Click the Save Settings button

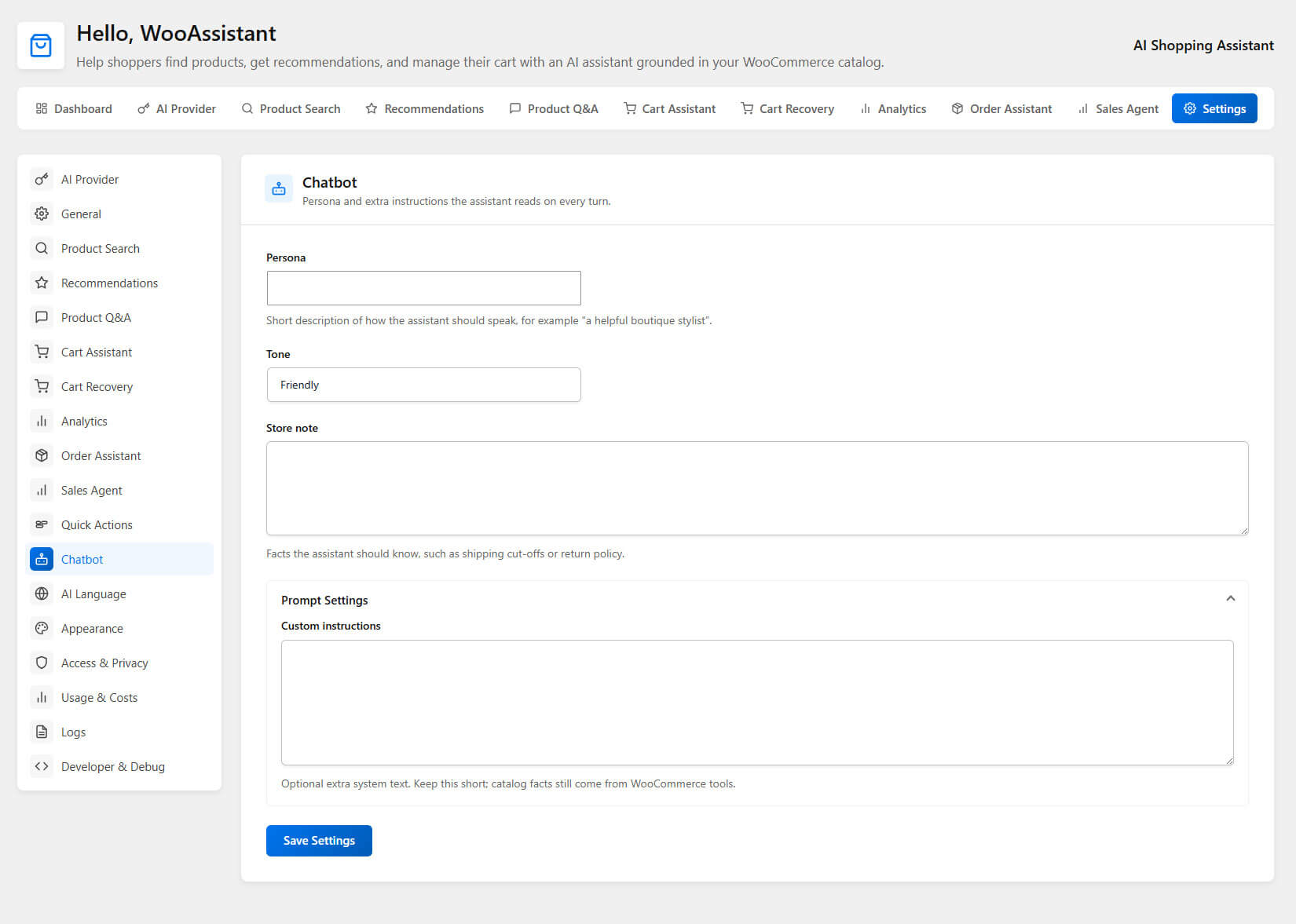[319, 841]
